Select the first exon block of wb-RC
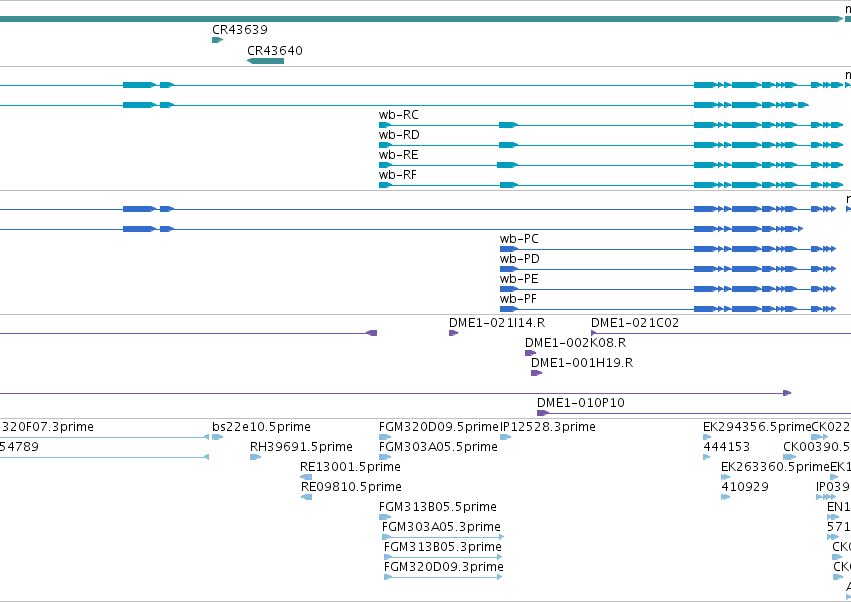The image size is (851, 602). [385, 125]
